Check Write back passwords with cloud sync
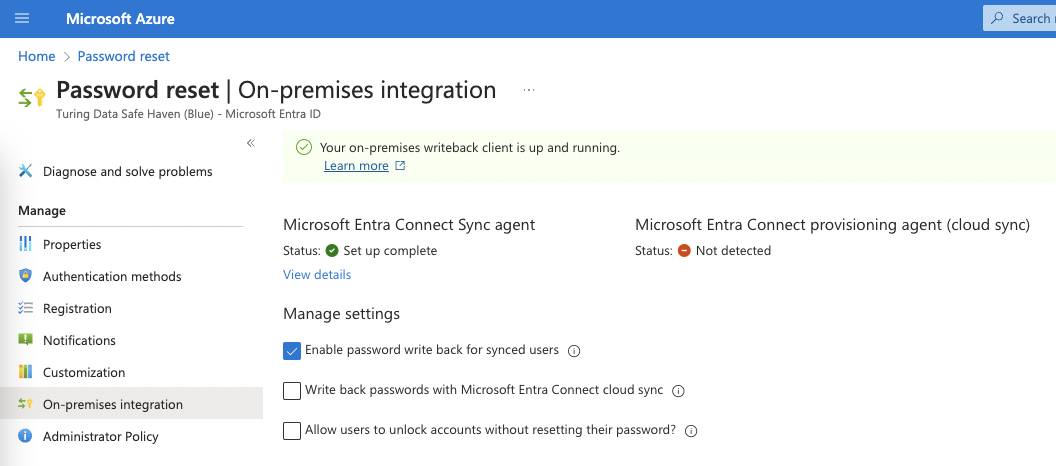 pyautogui.click(x=292, y=391)
